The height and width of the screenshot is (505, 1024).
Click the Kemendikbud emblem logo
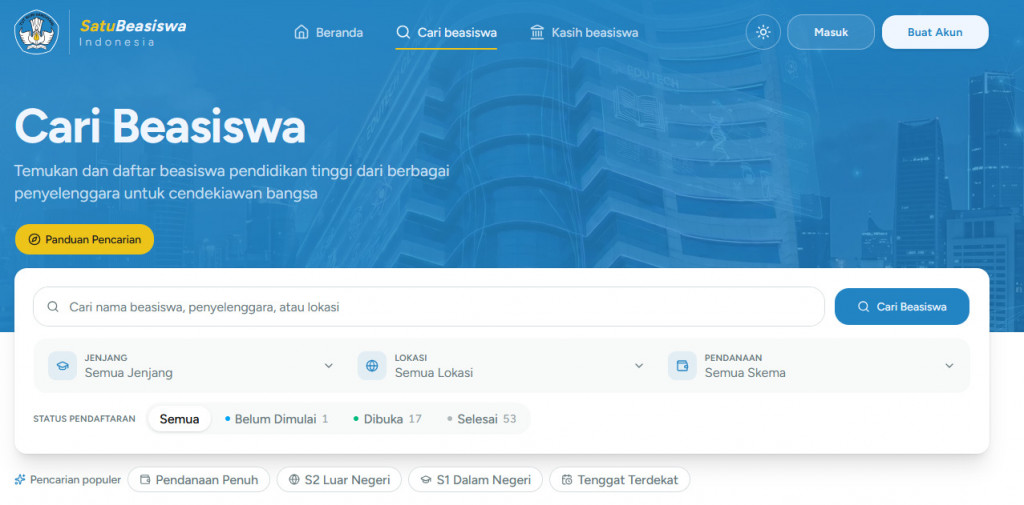(37, 32)
